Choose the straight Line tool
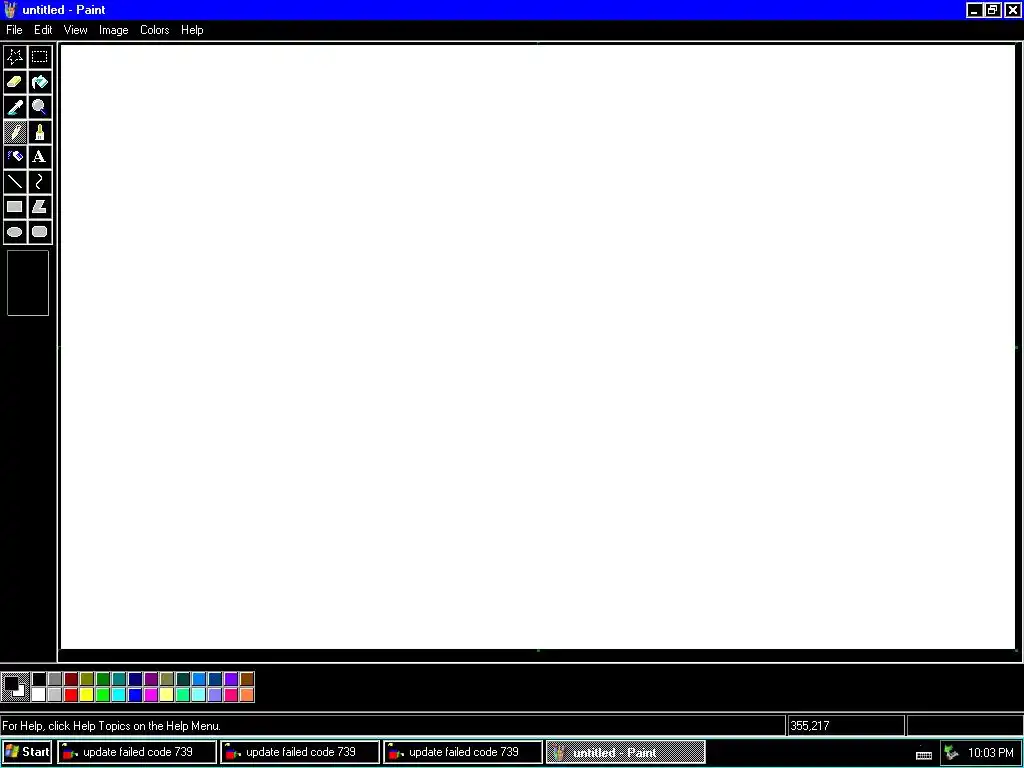1024x768 pixels. coord(15,182)
